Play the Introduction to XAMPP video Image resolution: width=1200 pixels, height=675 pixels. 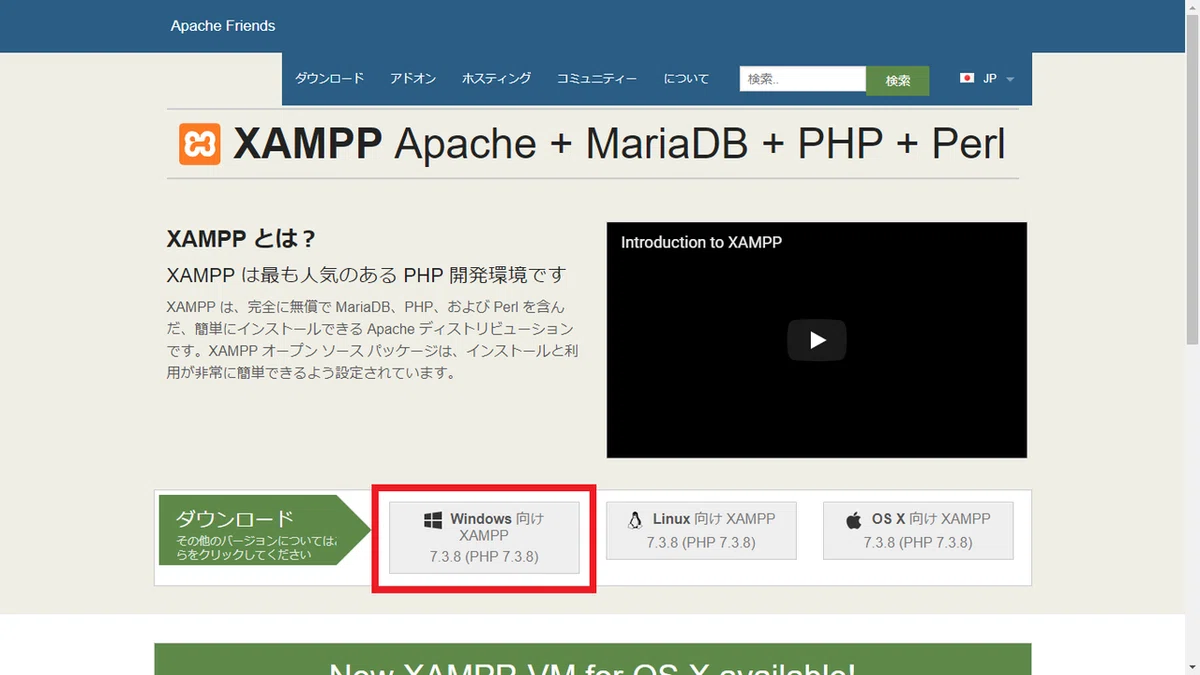[816, 340]
